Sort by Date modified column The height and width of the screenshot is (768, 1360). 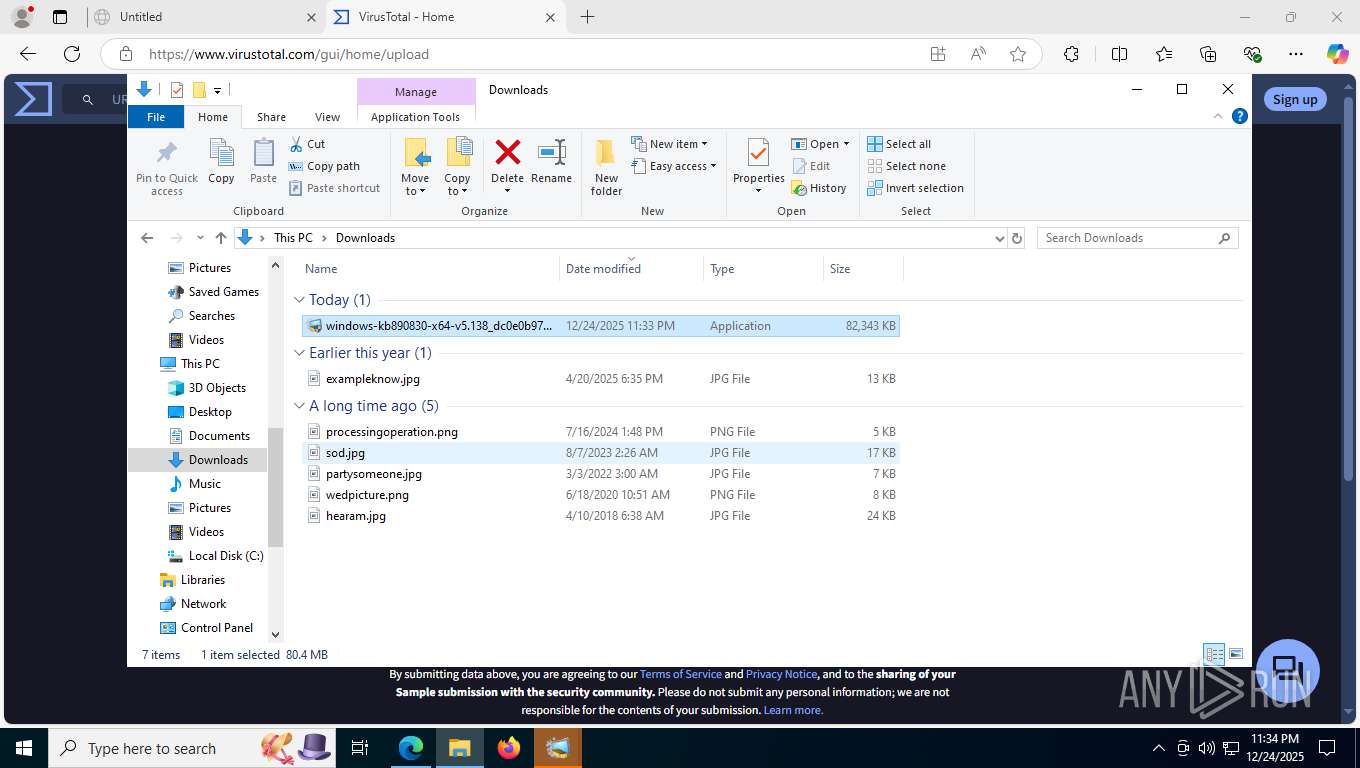631,269
